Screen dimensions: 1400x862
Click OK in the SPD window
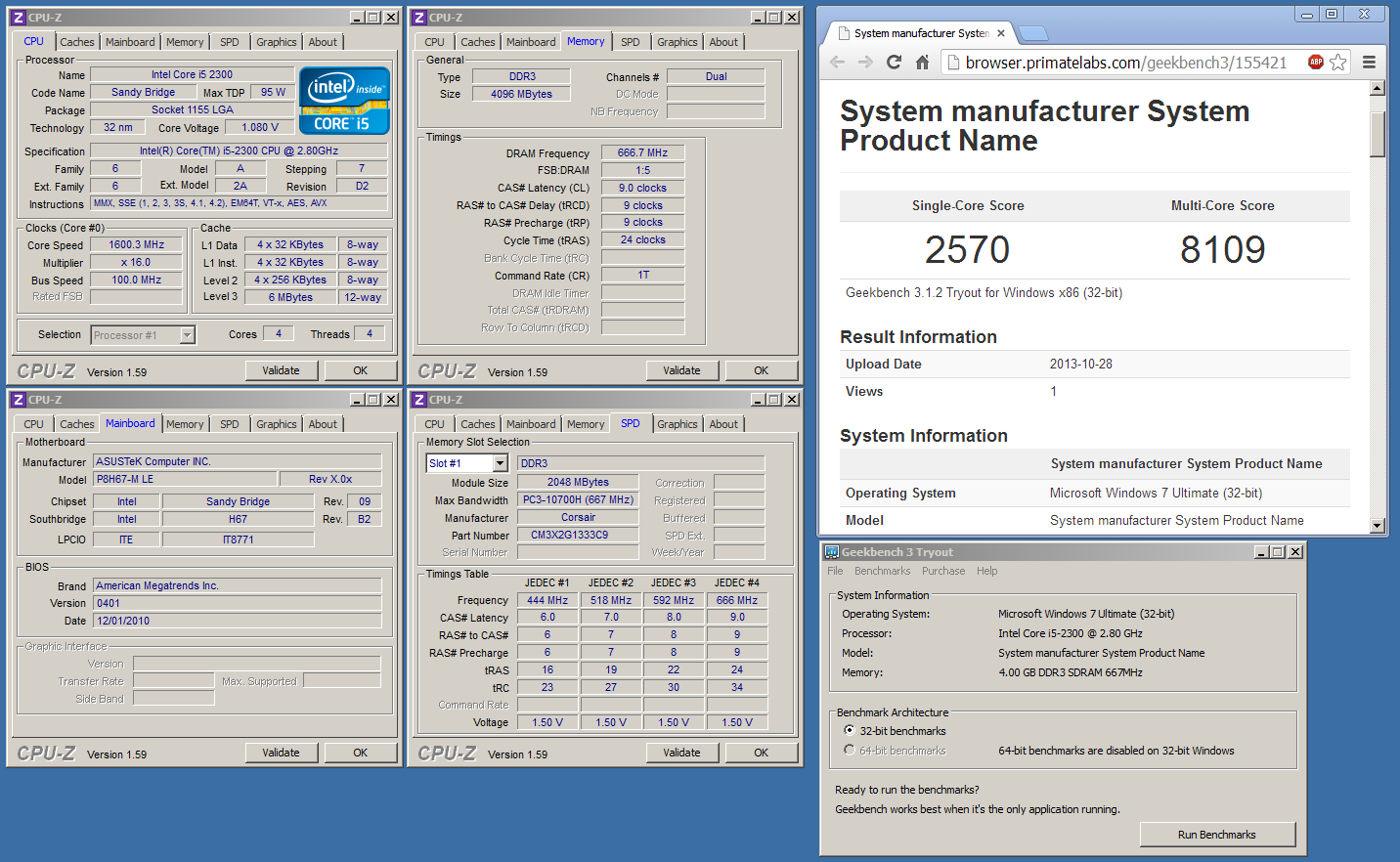pos(762,753)
